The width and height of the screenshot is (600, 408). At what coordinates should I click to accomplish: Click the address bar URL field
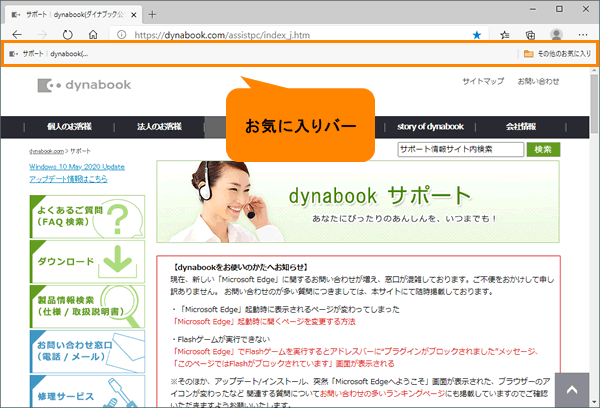coord(298,35)
